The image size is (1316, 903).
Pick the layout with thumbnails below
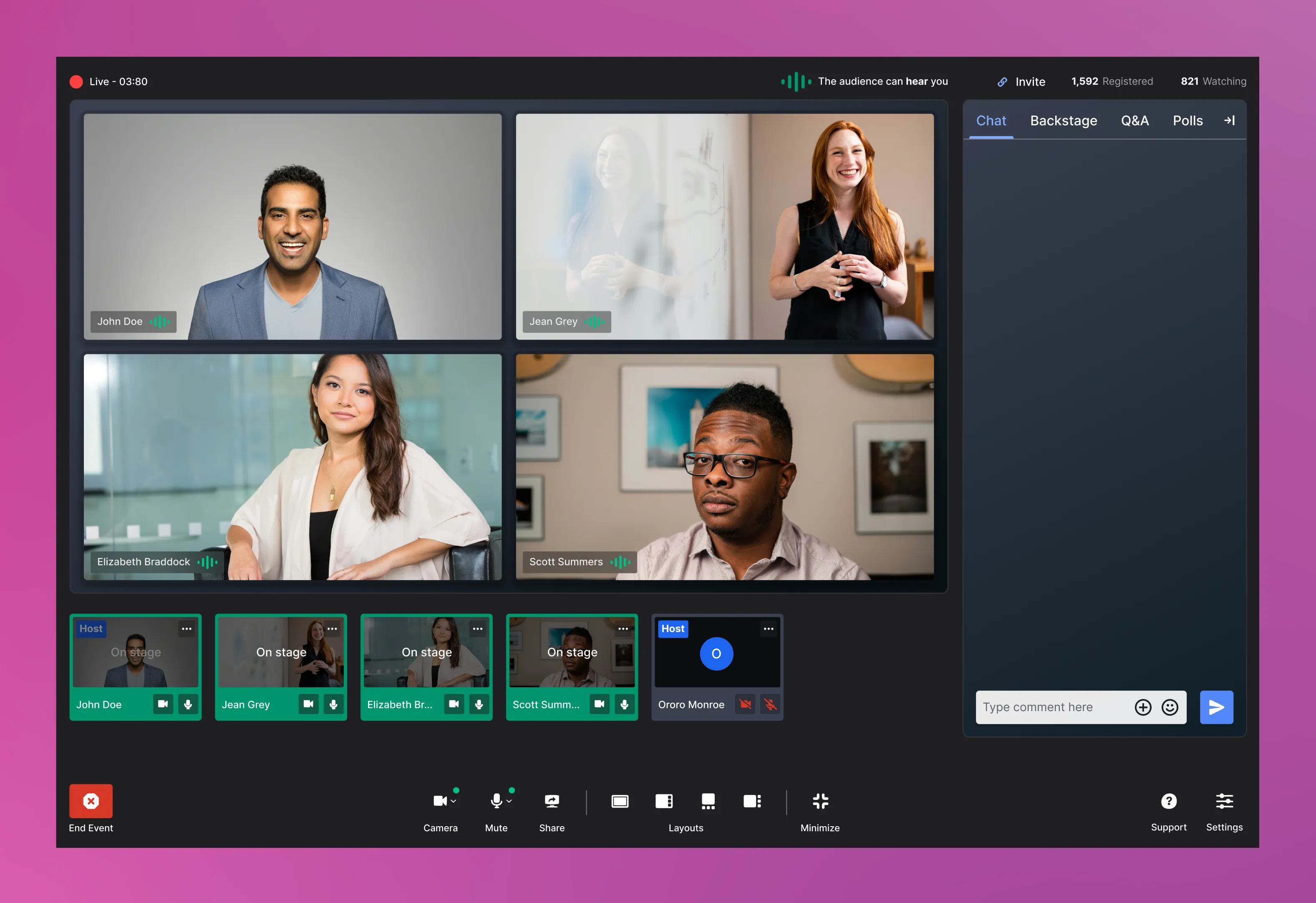tap(708, 801)
